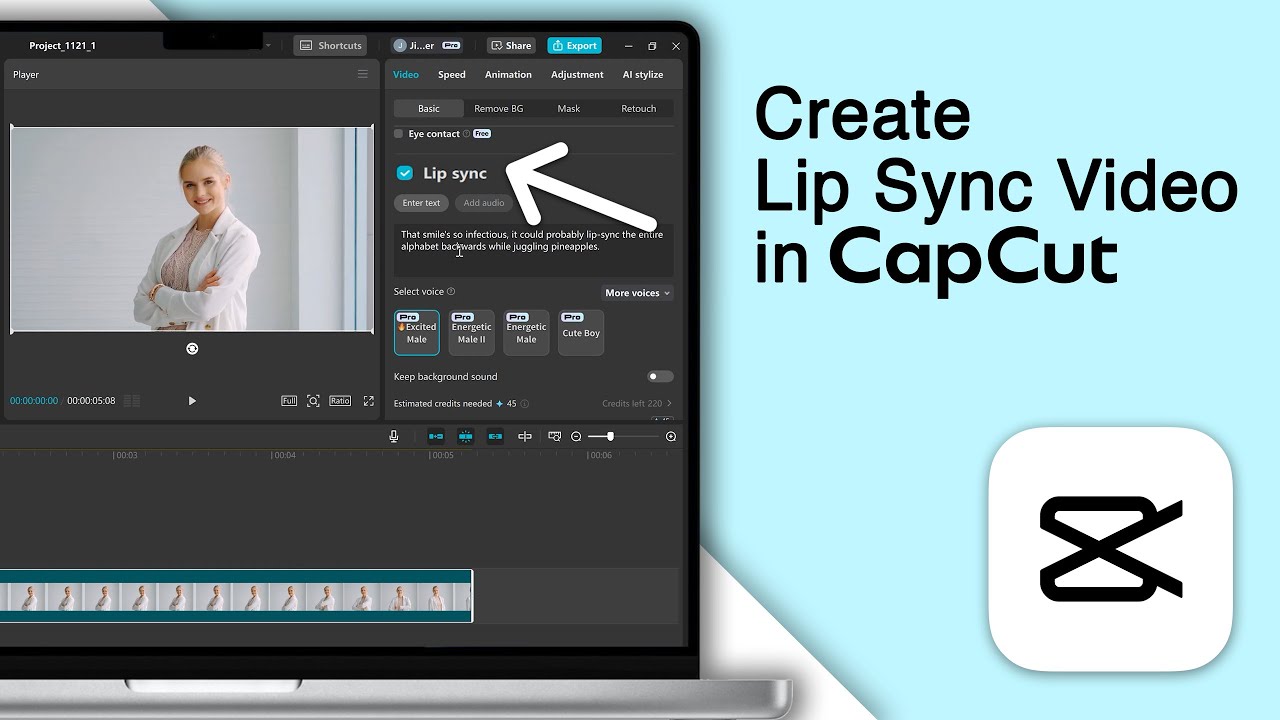The width and height of the screenshot is (1280, 720).
Task: Click into the lip sync text field
Action: pos(533,250)
